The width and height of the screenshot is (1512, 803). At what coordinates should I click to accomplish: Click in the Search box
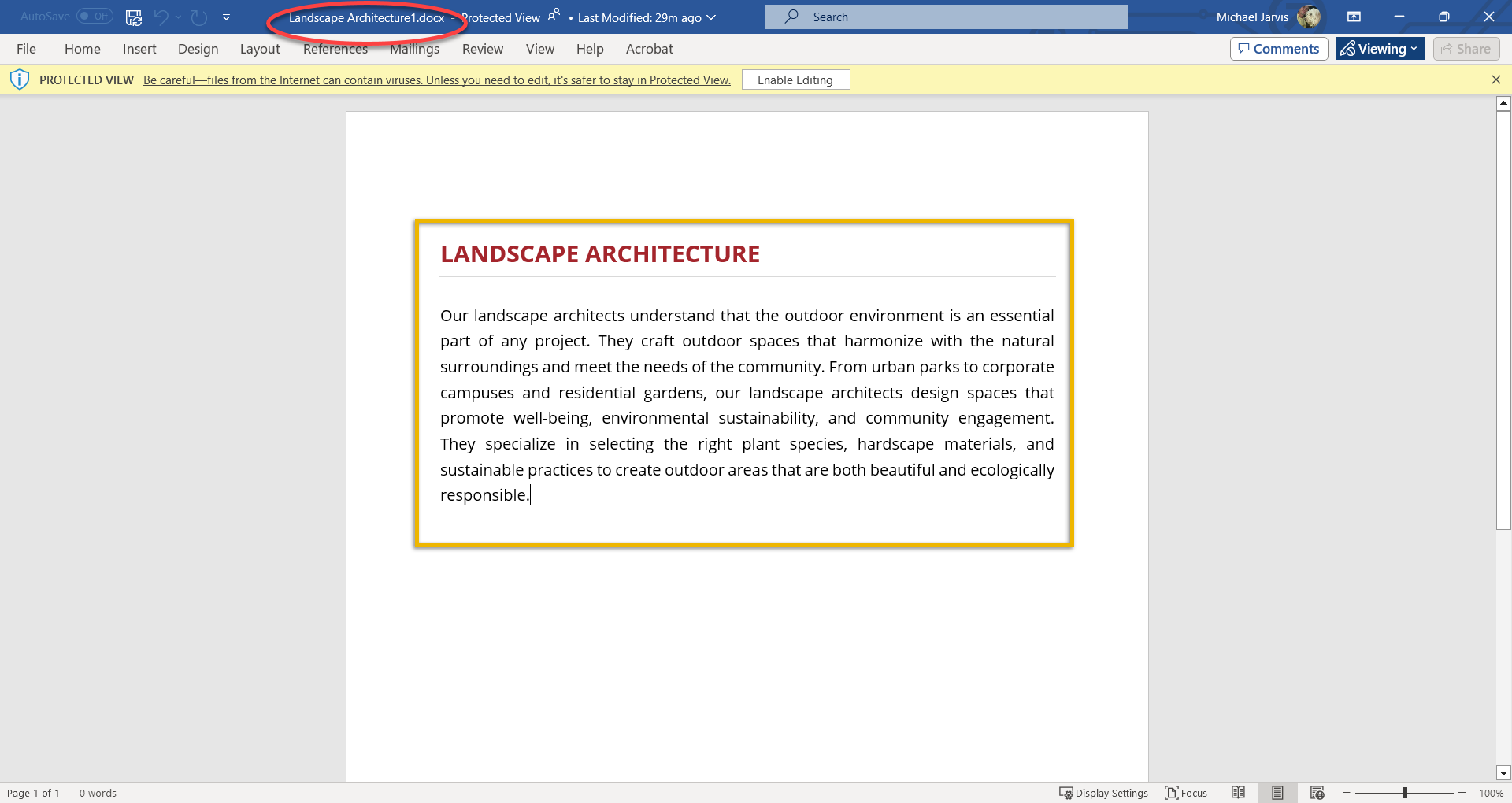point(945,17)
